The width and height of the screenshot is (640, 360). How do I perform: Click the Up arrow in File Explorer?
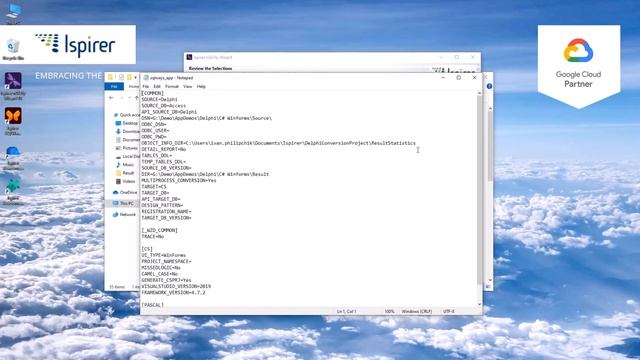136,98
